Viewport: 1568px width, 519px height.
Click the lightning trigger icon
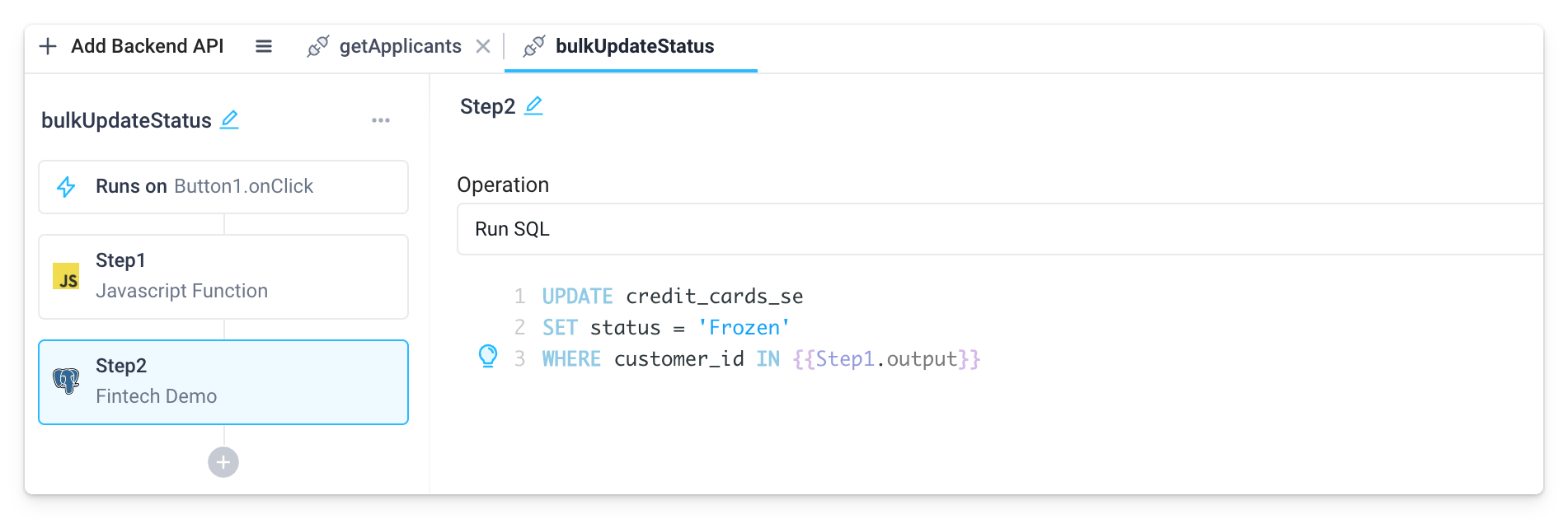[x=67, y=186]
